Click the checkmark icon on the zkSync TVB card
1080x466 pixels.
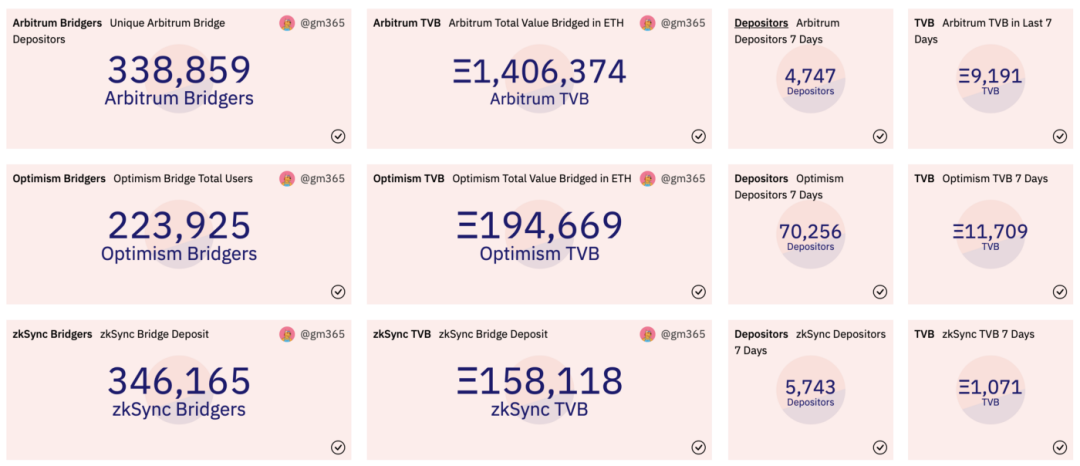[698, 447]
